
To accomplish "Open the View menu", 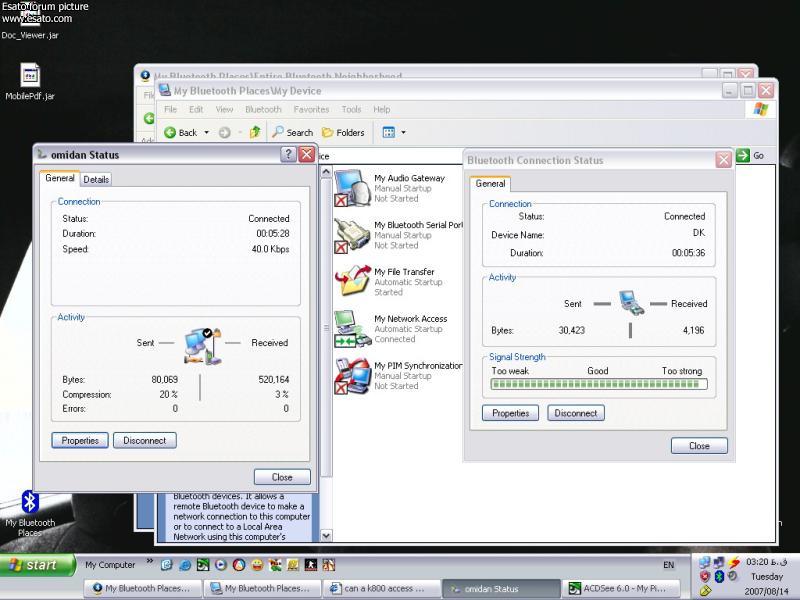I will pyautogui.click(x=224, y=109).
